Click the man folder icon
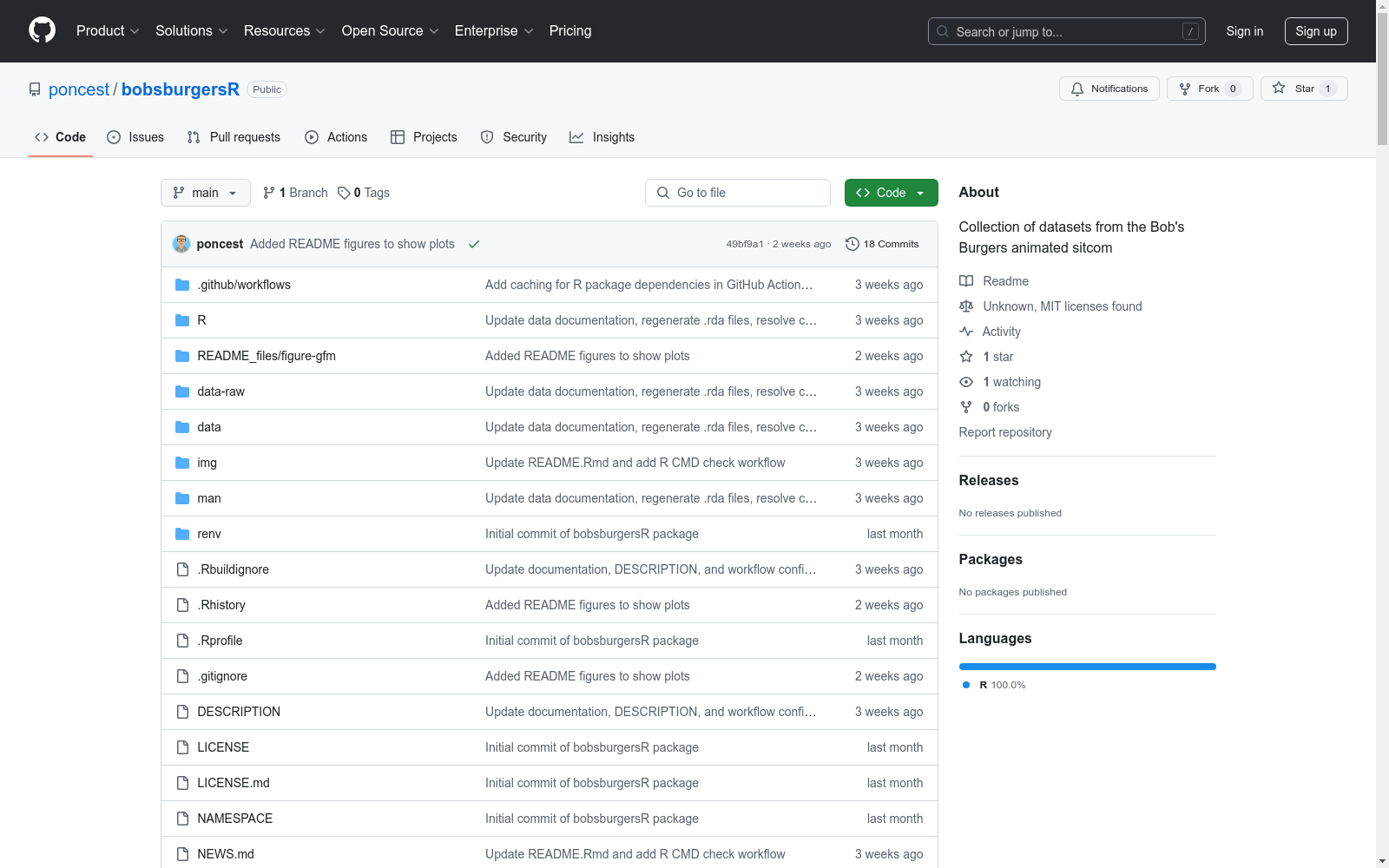Viewport: 1389px width, 868px height. click(x=182, y=498)
